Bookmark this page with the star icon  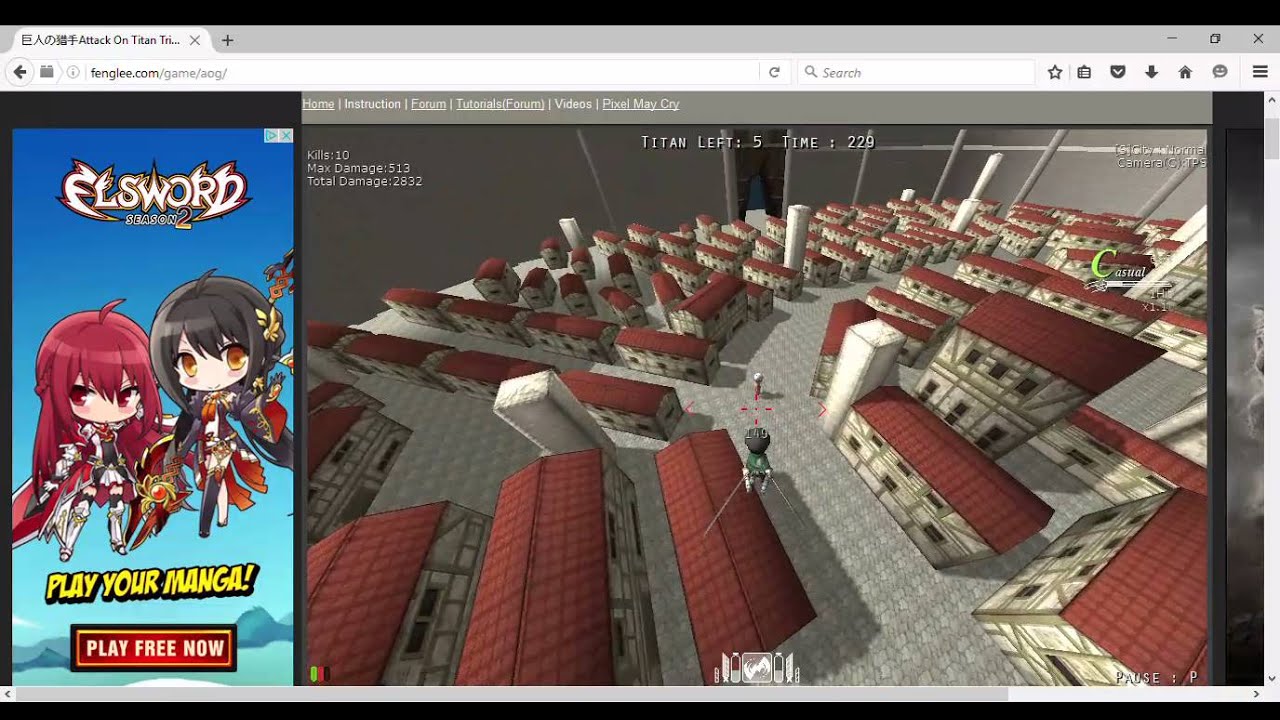click(x=1055, y=72)
